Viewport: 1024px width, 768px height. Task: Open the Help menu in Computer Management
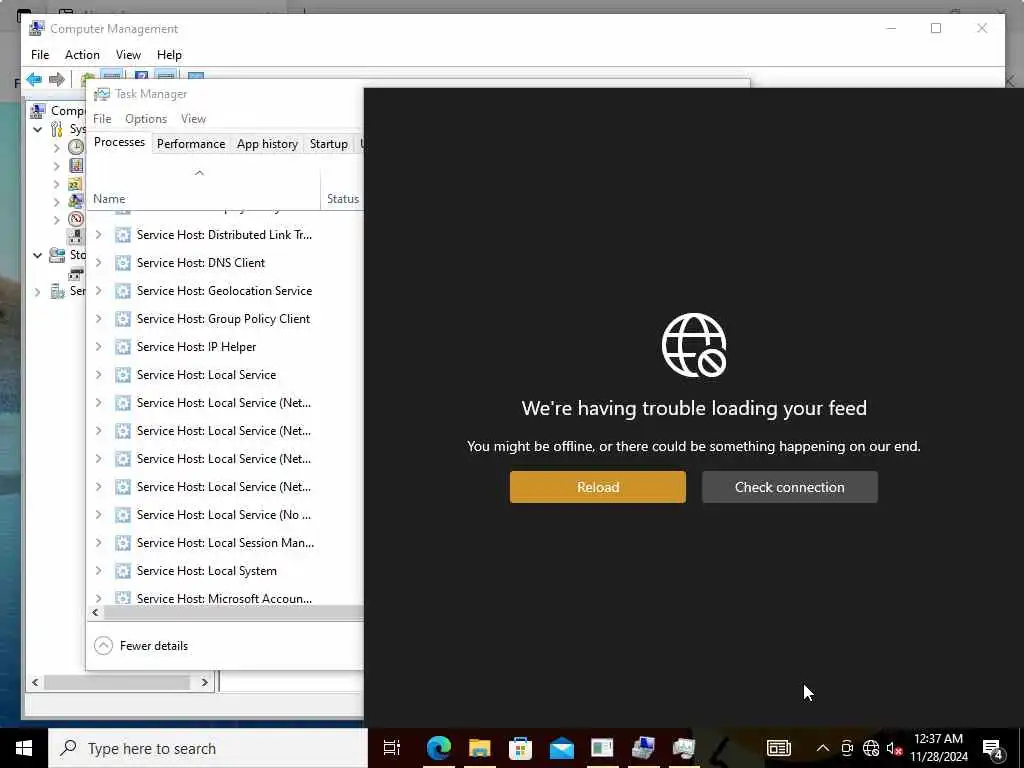pyautogui.click(x=169, y=55)
